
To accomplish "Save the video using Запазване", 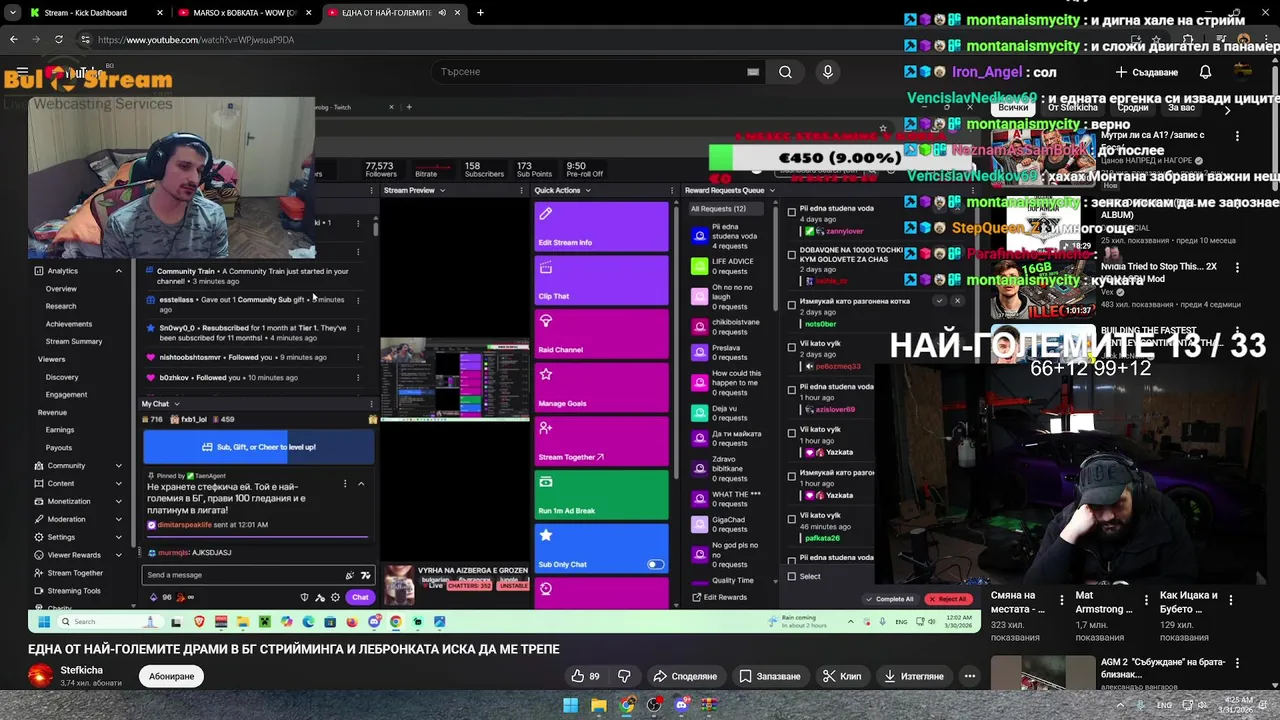I will 769,676.
